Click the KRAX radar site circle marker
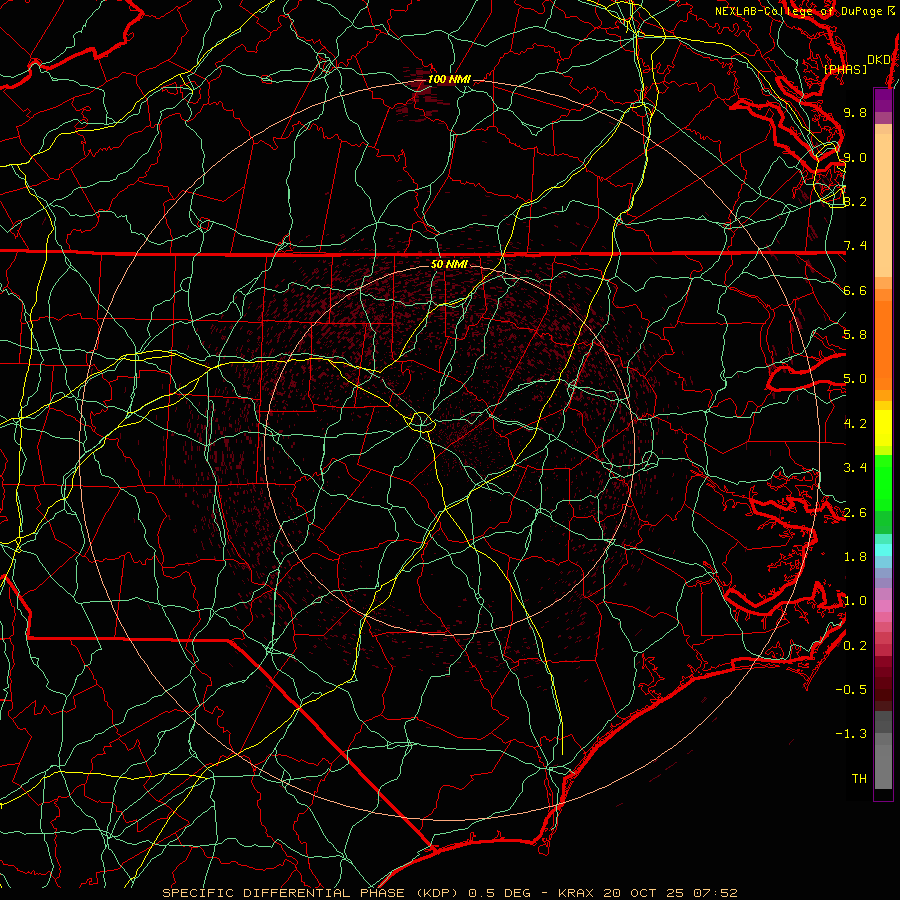The height and width of the screenshot is (900, 900). (x=422, y=422)
